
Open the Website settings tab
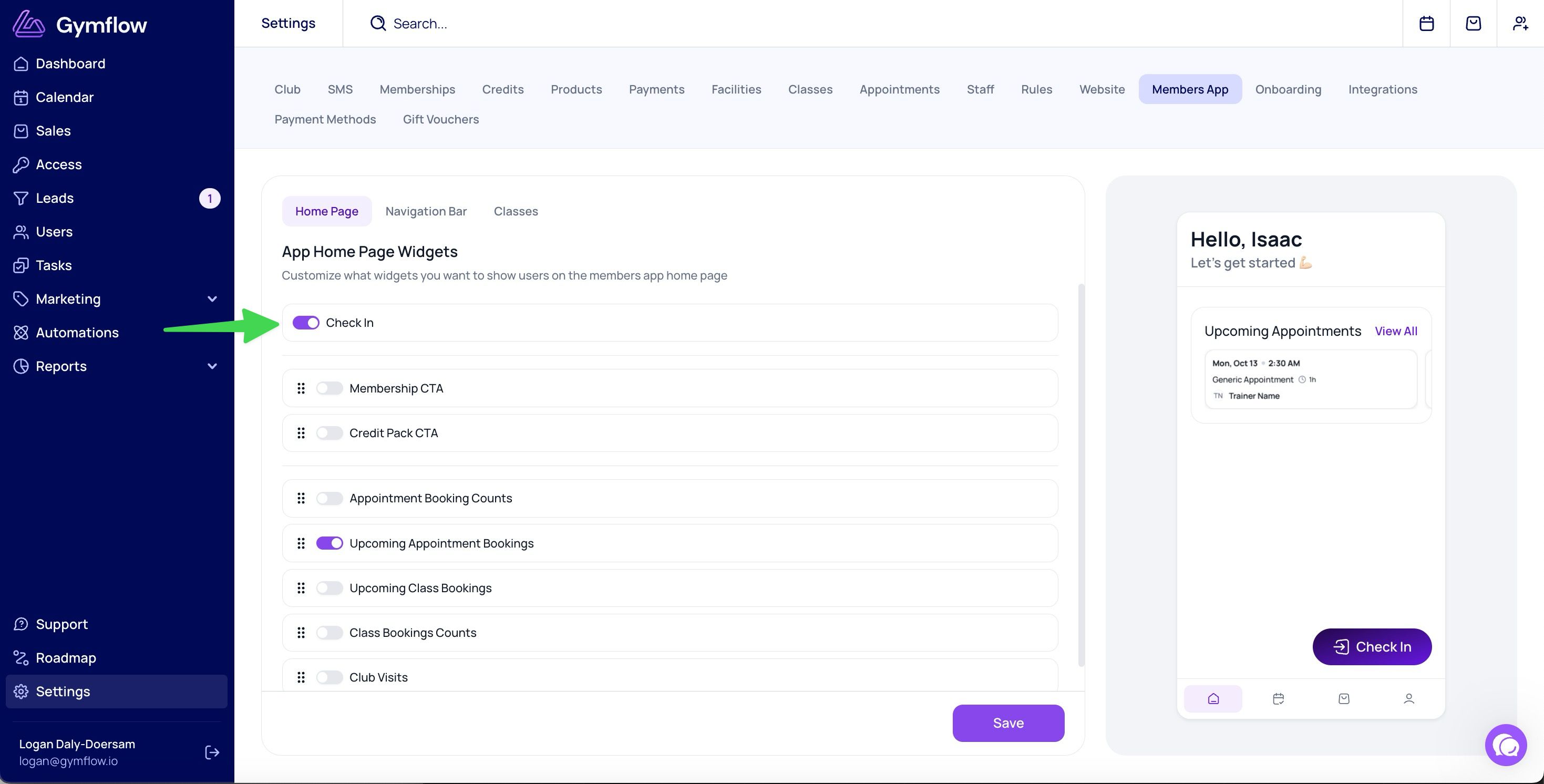1102,89
